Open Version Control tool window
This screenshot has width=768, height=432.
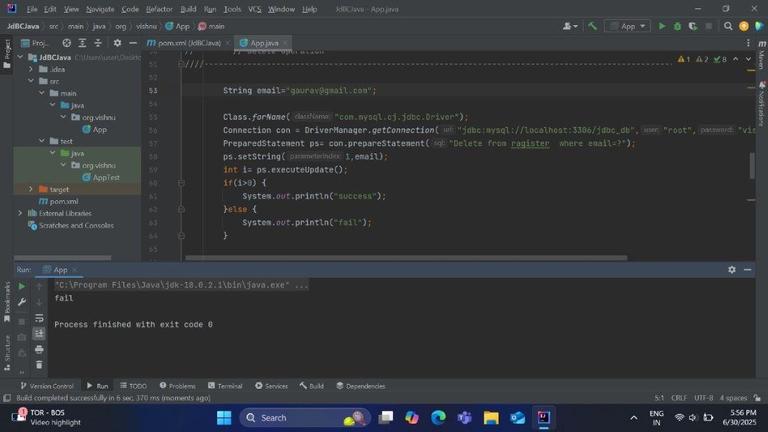(47, 386)
